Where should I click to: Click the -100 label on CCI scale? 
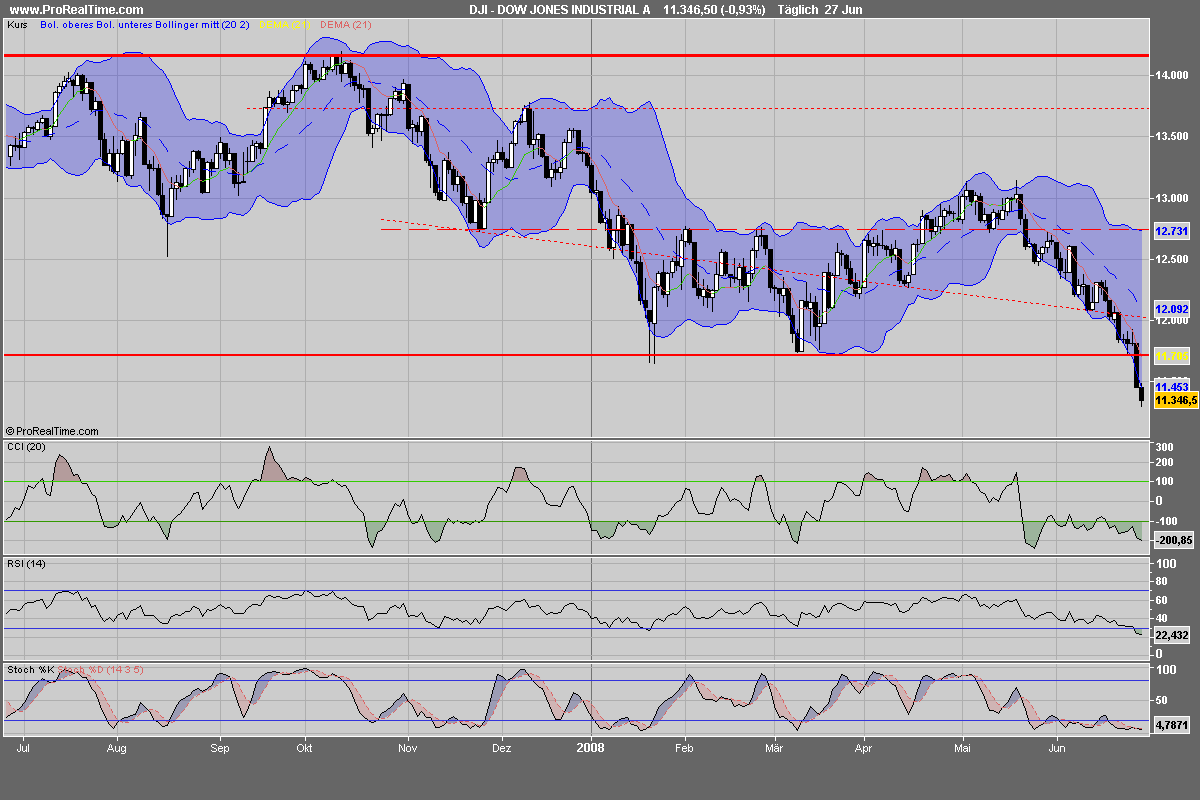coord(1166,521)
